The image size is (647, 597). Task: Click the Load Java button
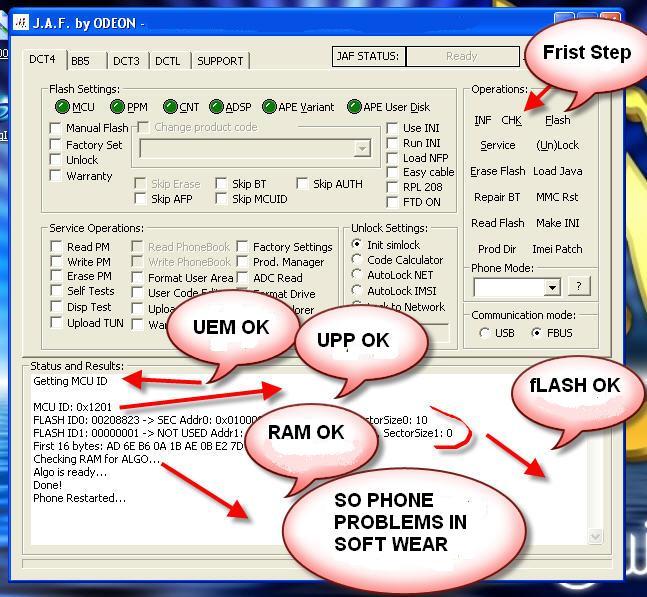point(557,171)
